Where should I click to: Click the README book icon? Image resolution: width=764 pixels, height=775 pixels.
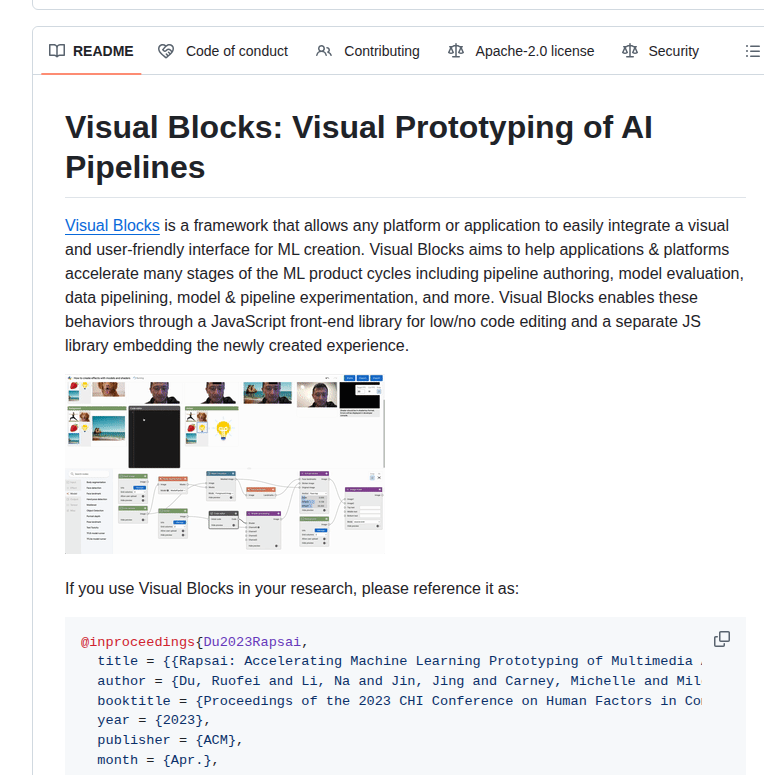(x=57, y=51)
